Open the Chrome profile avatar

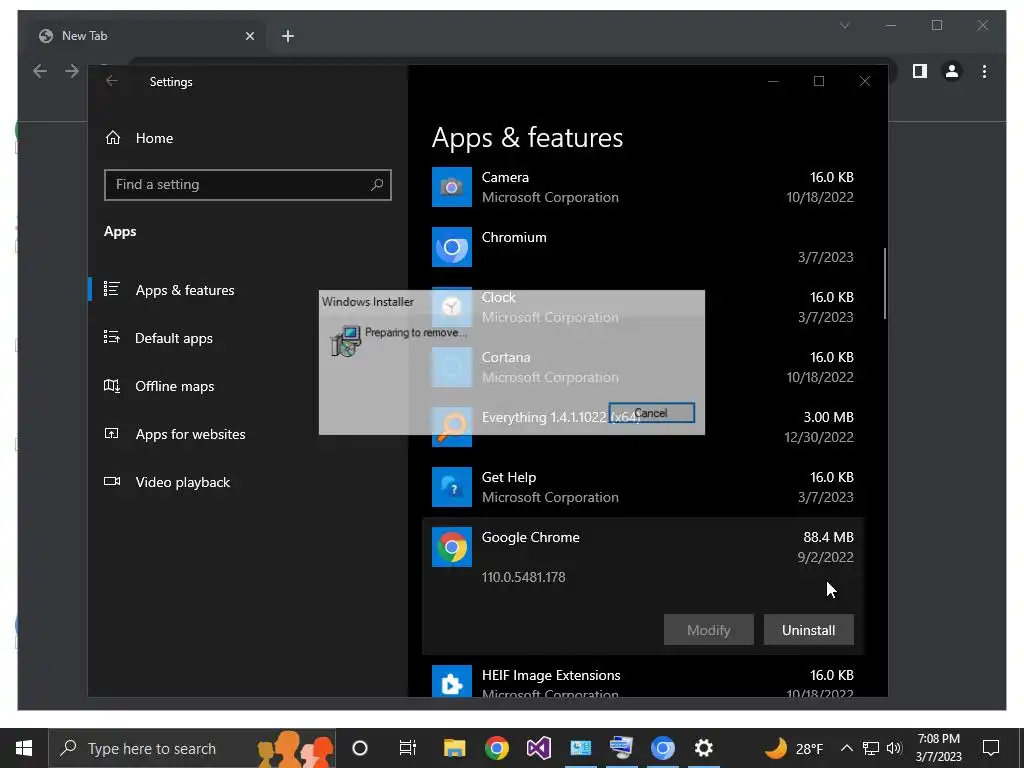point(952,71)
